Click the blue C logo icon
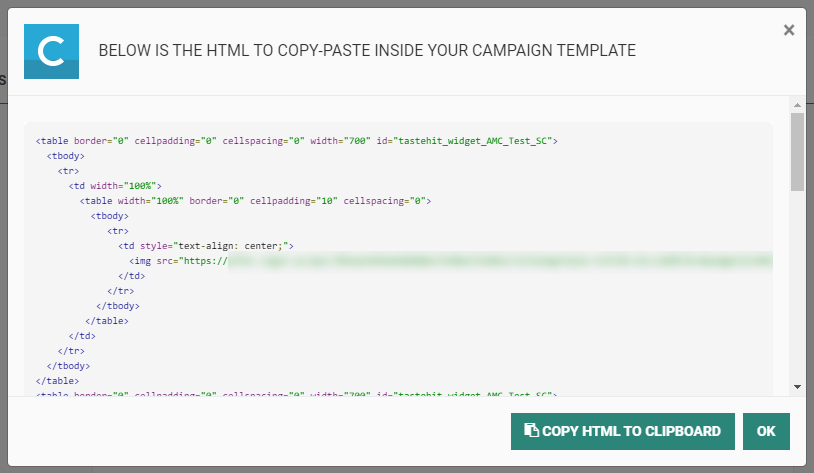Screen dimensions: 814x473 51,51
